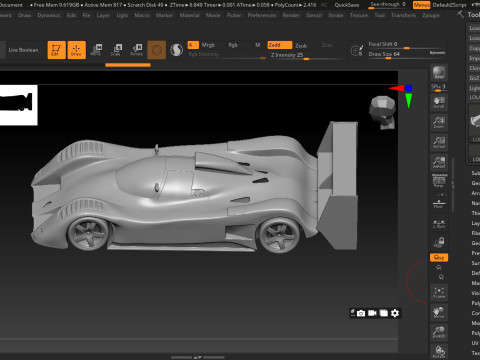
Task: Open the capture overlay gallery icon
Action: coord(384,313)
